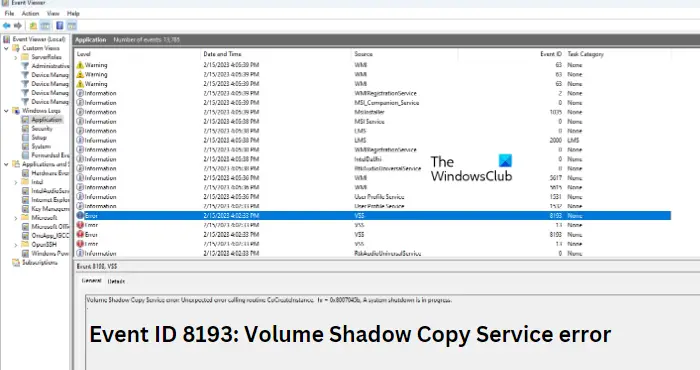This screenshot has width=700, height=370.
Task: Open the View menu
Action: [53, 13]
